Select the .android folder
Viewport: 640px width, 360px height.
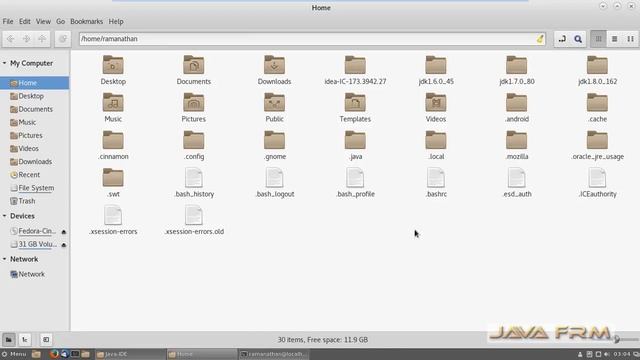pyautogui.click(x=517, y=108)
